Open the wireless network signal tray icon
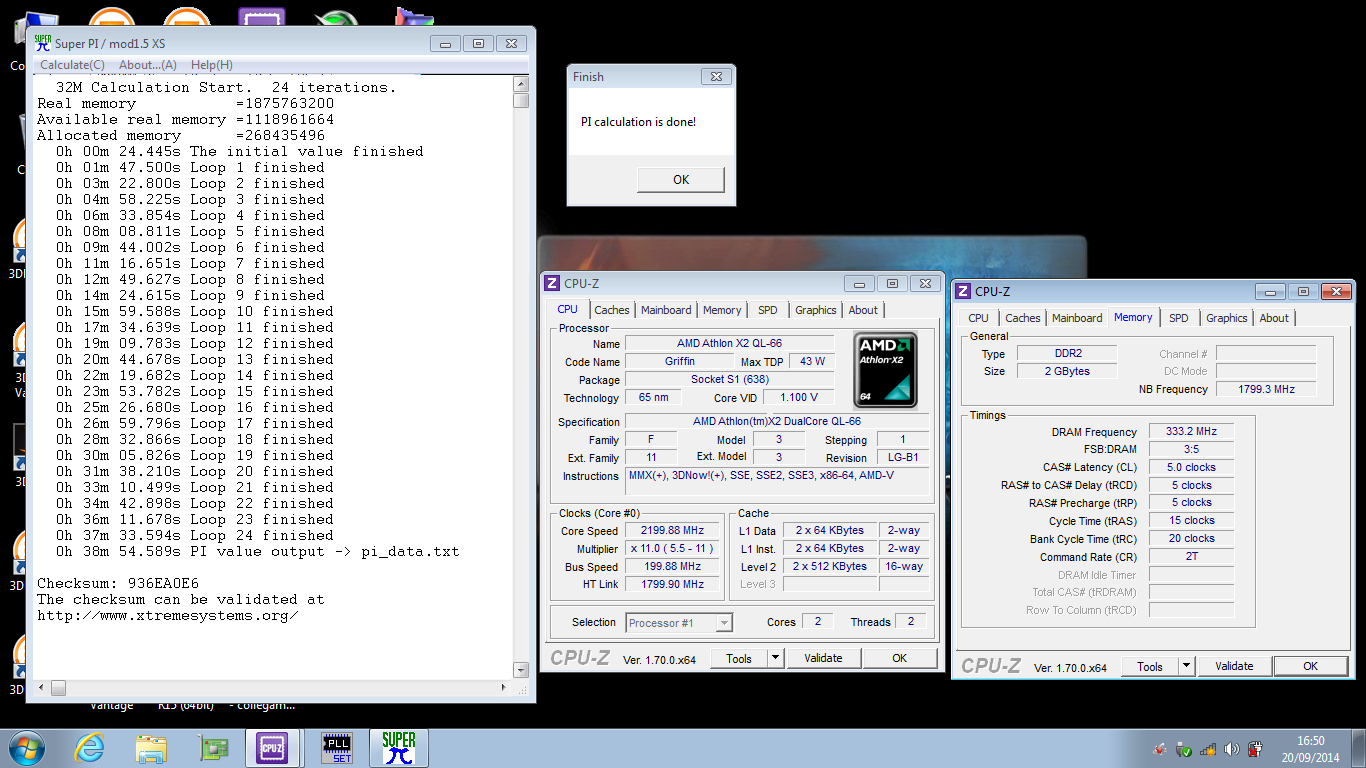 1208,748
